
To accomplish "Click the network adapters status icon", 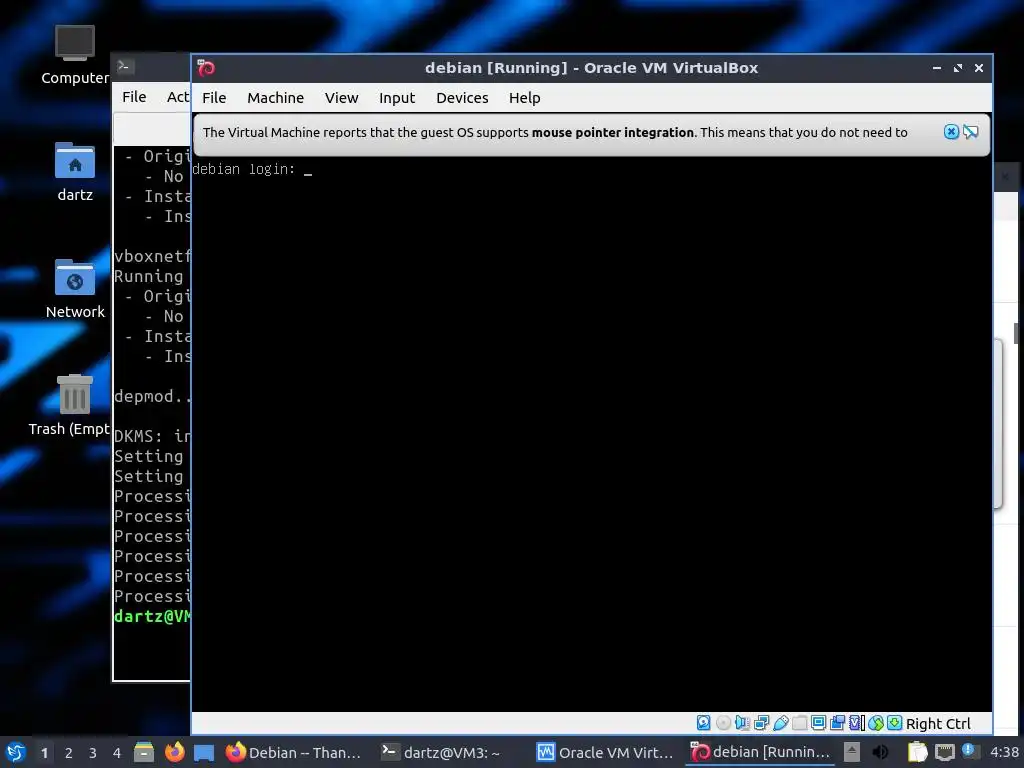I will (x=761, y=723).
